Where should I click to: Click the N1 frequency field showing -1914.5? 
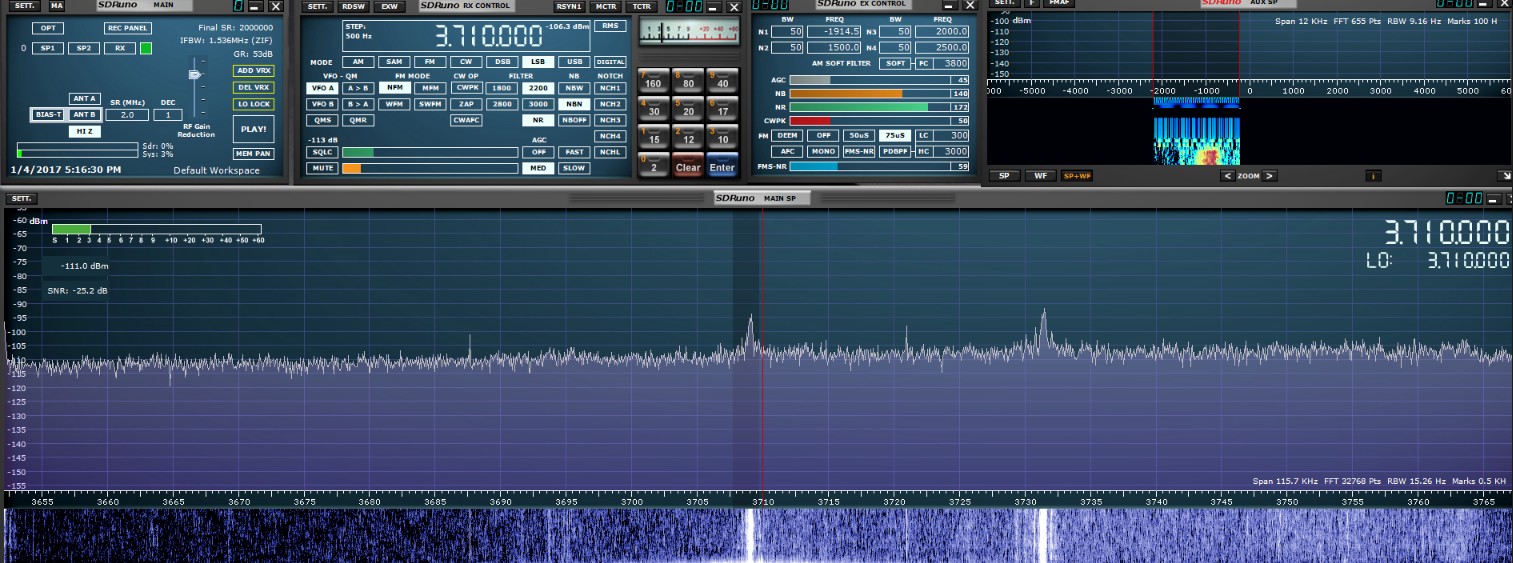[x=835, y=32]
